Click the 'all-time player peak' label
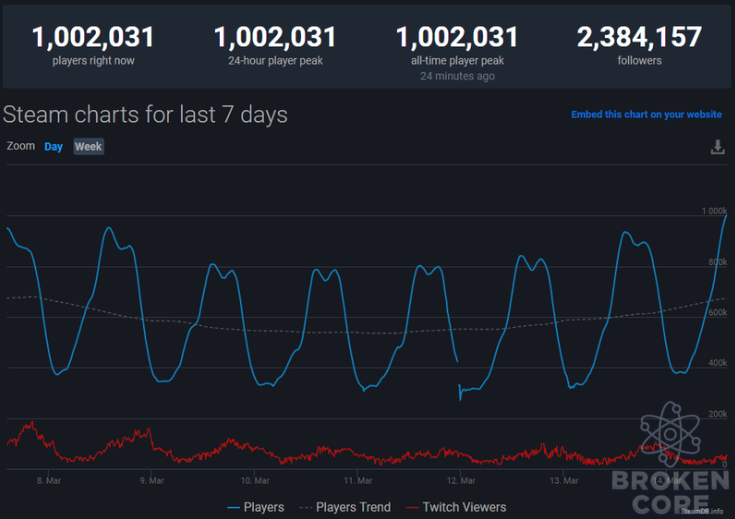The width and height of the screenshot is (735, 519). tap(458, 61)
